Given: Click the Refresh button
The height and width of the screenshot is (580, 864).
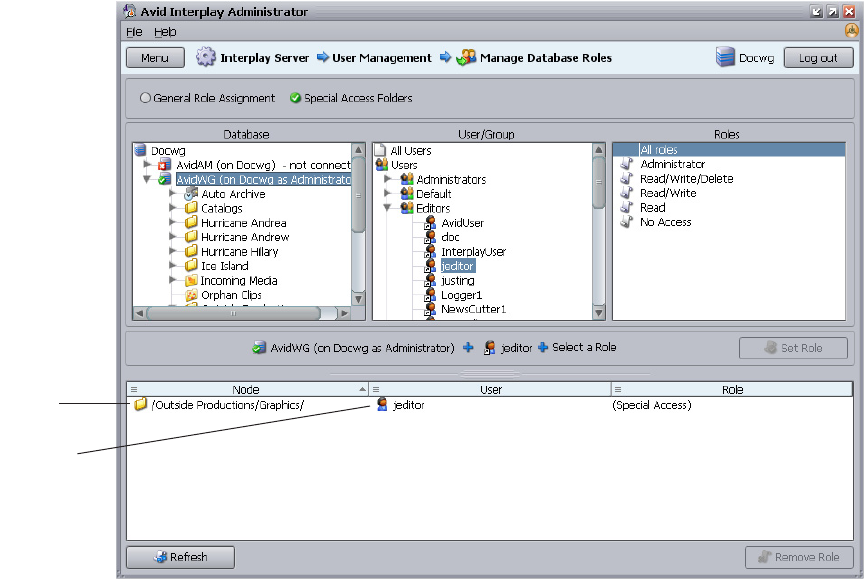Looking at the screenshot, I should tap(180, 557).
